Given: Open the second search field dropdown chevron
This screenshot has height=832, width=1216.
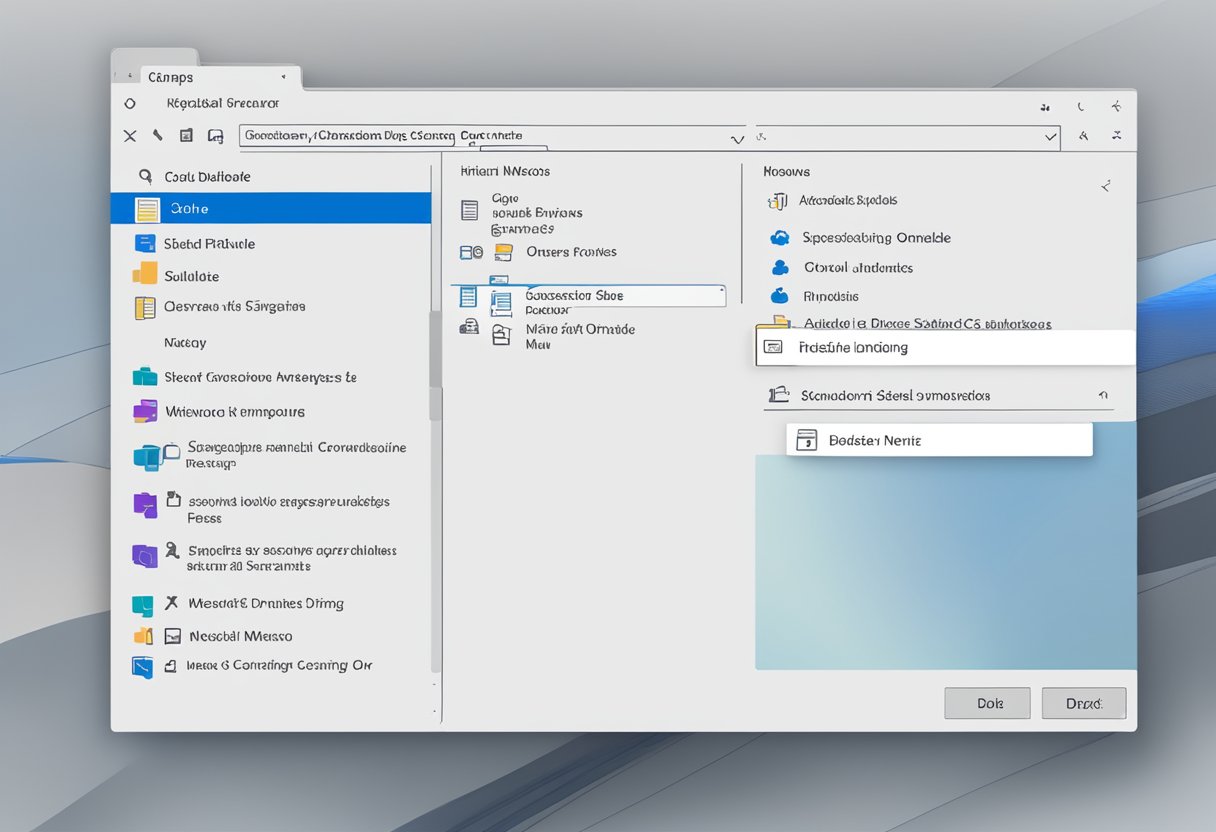Looking at the screenshot, I should coord(1050,137).
